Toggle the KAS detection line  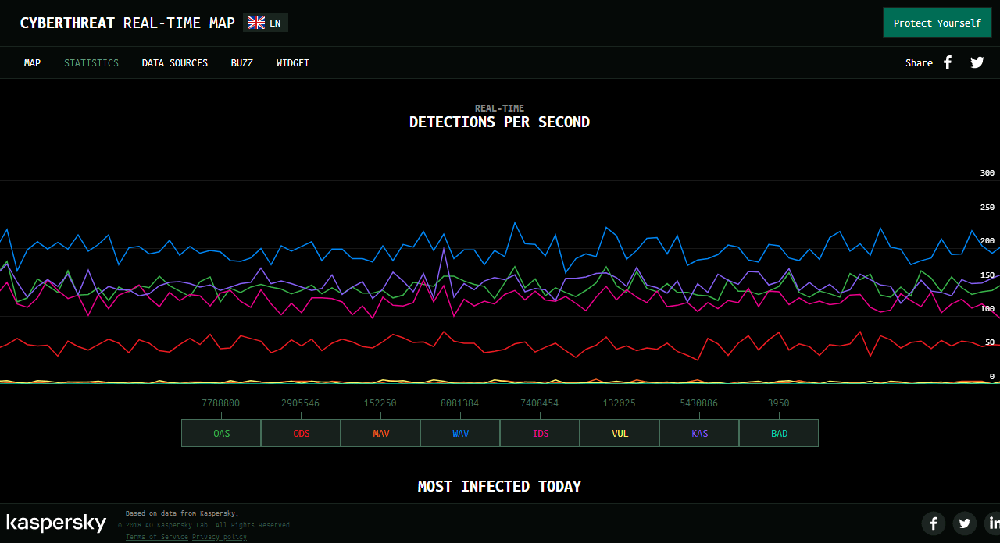(699, 433)
